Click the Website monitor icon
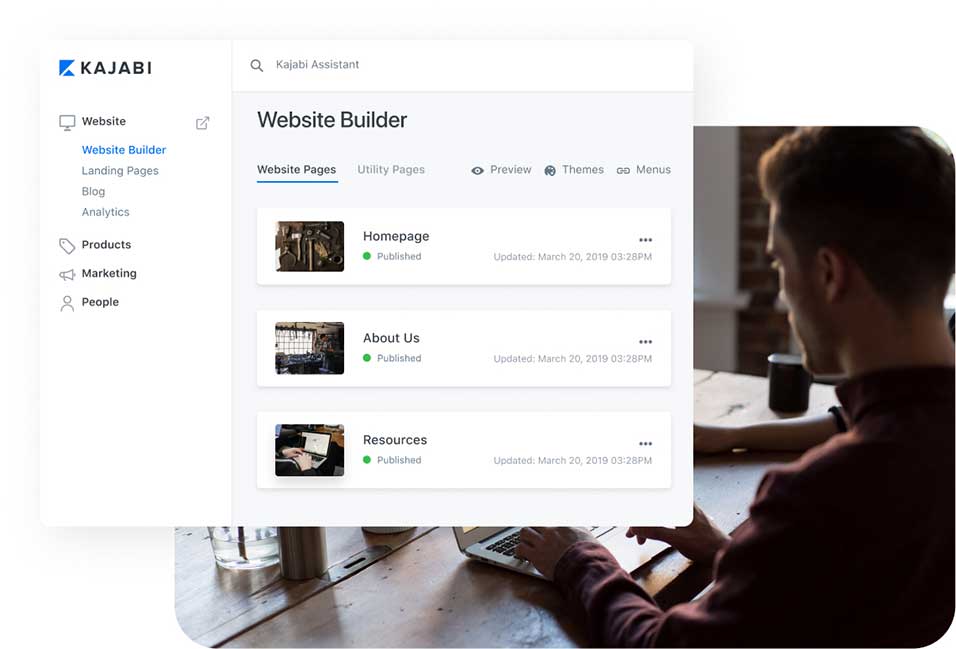The width and height of the screenshot is (956, 649). (x=67, y=123)
